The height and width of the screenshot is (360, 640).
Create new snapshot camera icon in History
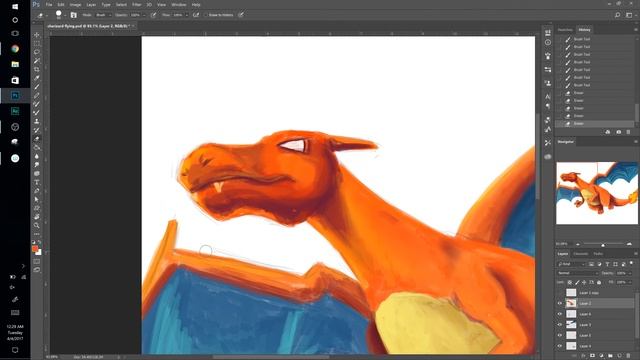618,132
